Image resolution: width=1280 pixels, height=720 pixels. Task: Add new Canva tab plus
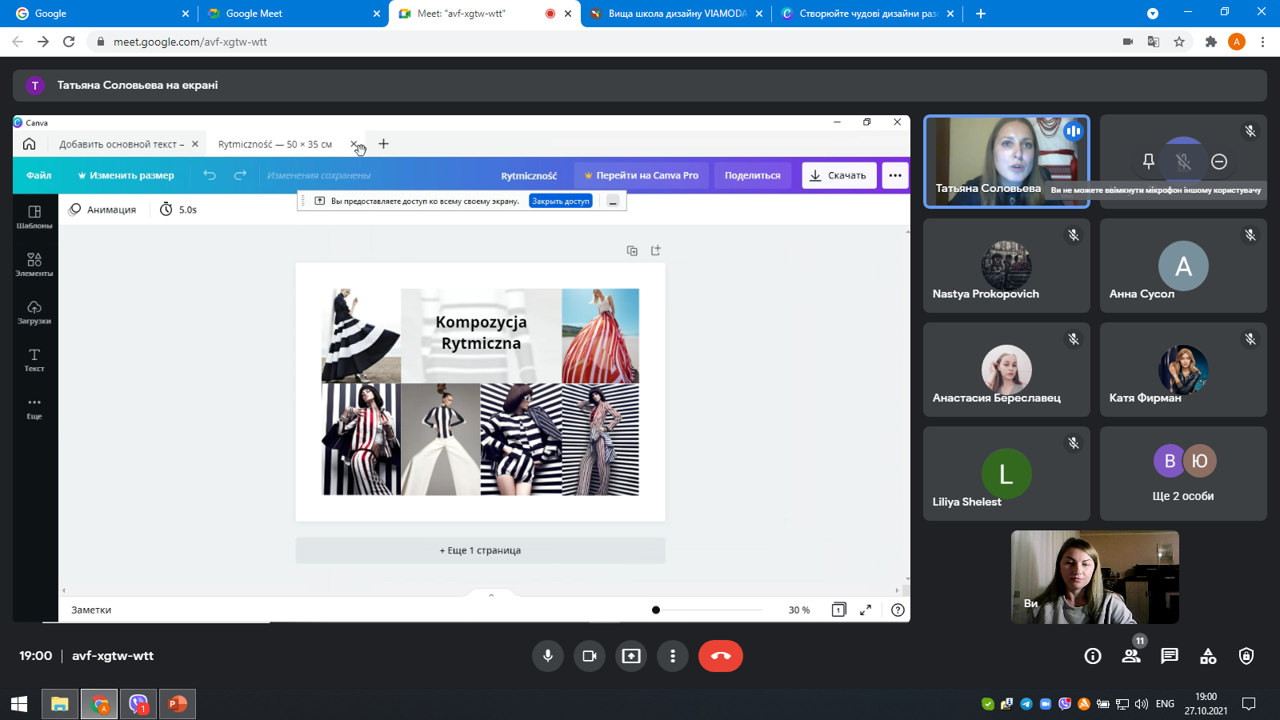click(x=383, y=144)
